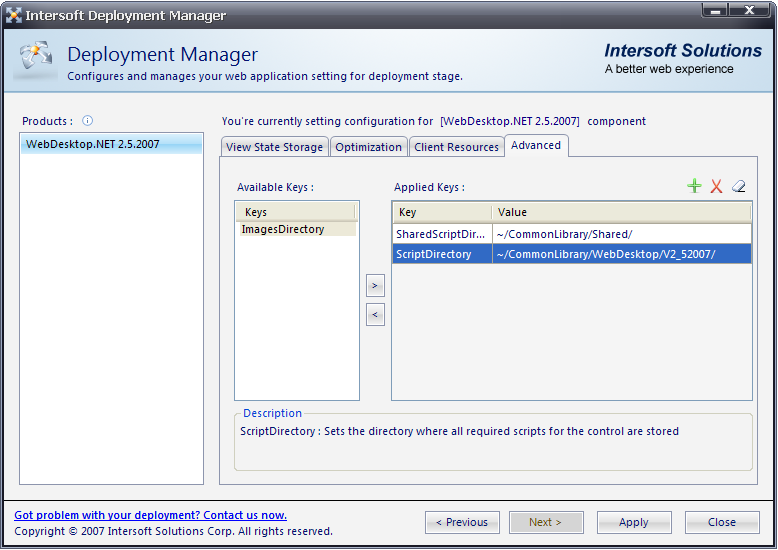The image size is (778, 550).
Task: Open the Contact us now link
Action: (150, 515)
